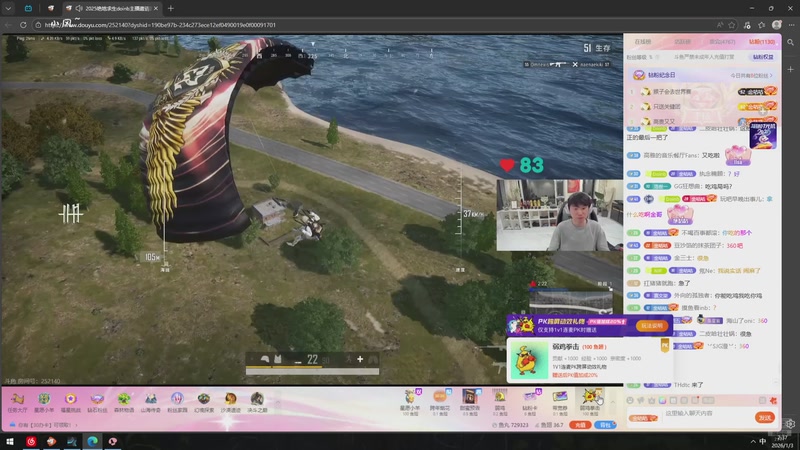
Task: Click the streamer webcam overlay
Action: coord(560,215)
